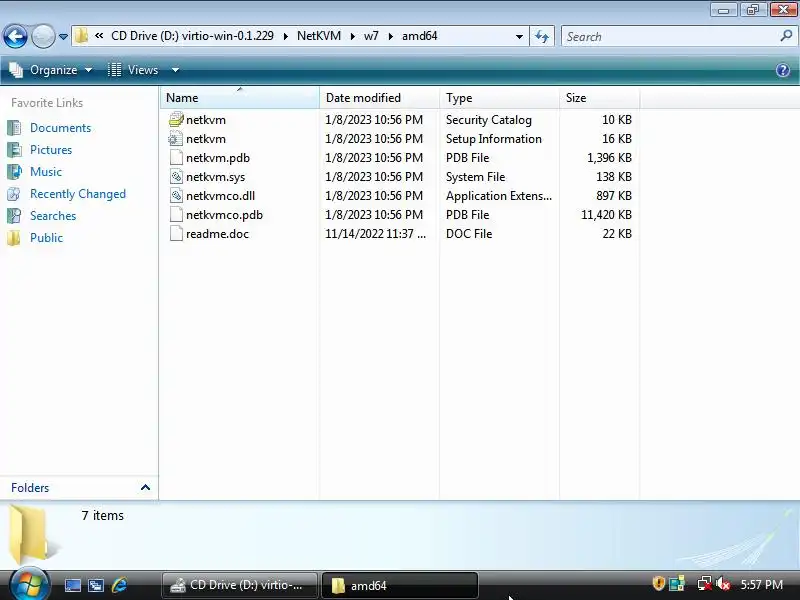This screenshot has height=600, width=800.
Task: Navigate to NetKVM breadcrumb
Action: [319, 36]
